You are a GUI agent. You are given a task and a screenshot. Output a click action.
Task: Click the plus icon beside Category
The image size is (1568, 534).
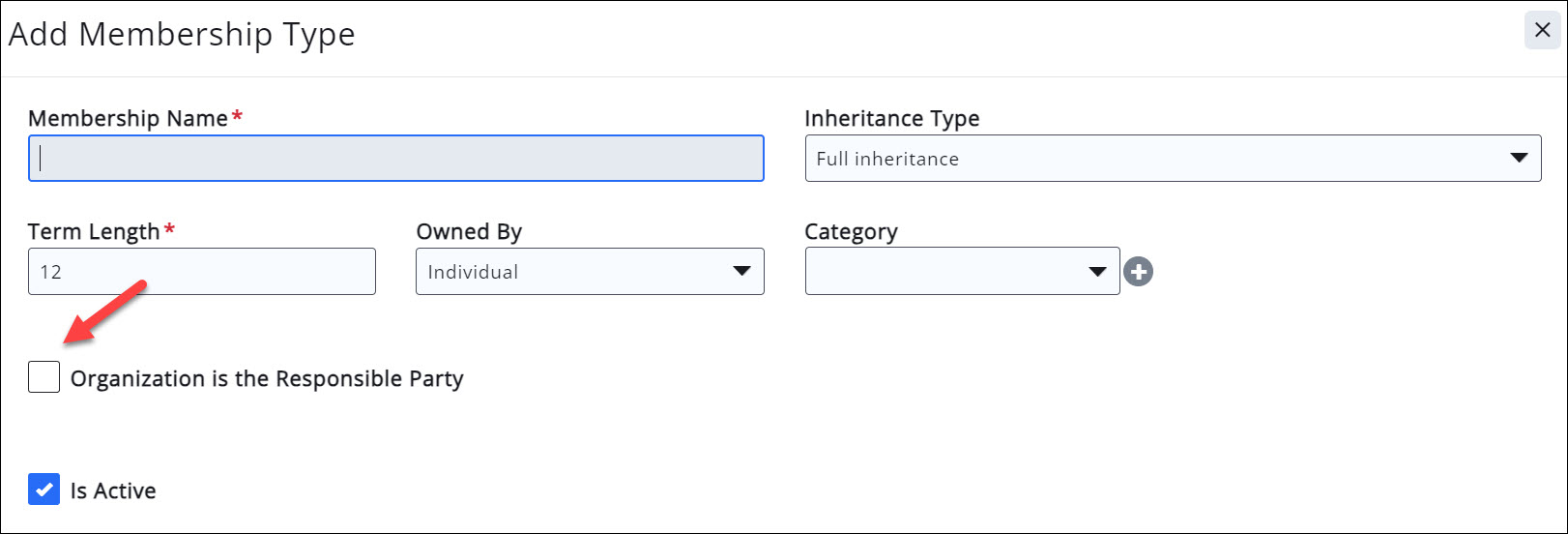coord(1138,272)
